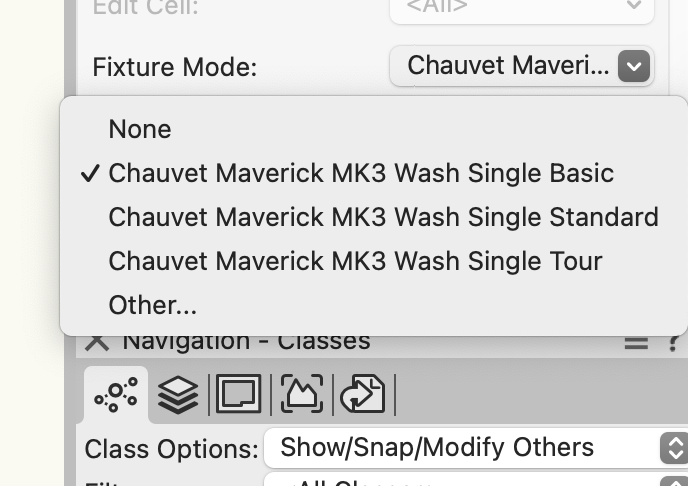Choose Chauvet Maverick MK3 Wash Single Basic
688x486 pixels.
click(x=360, y=173)
